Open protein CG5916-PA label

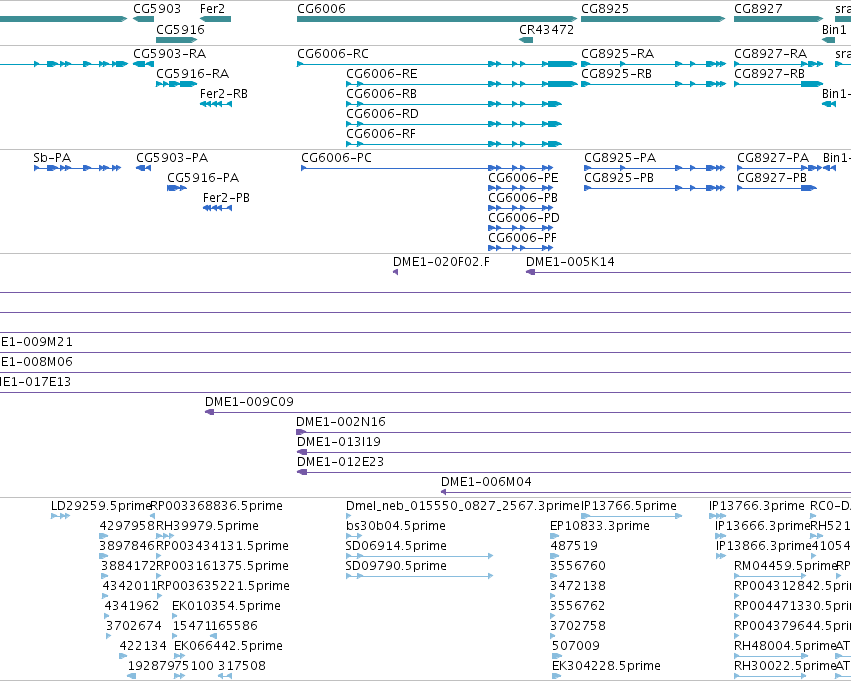203,178
